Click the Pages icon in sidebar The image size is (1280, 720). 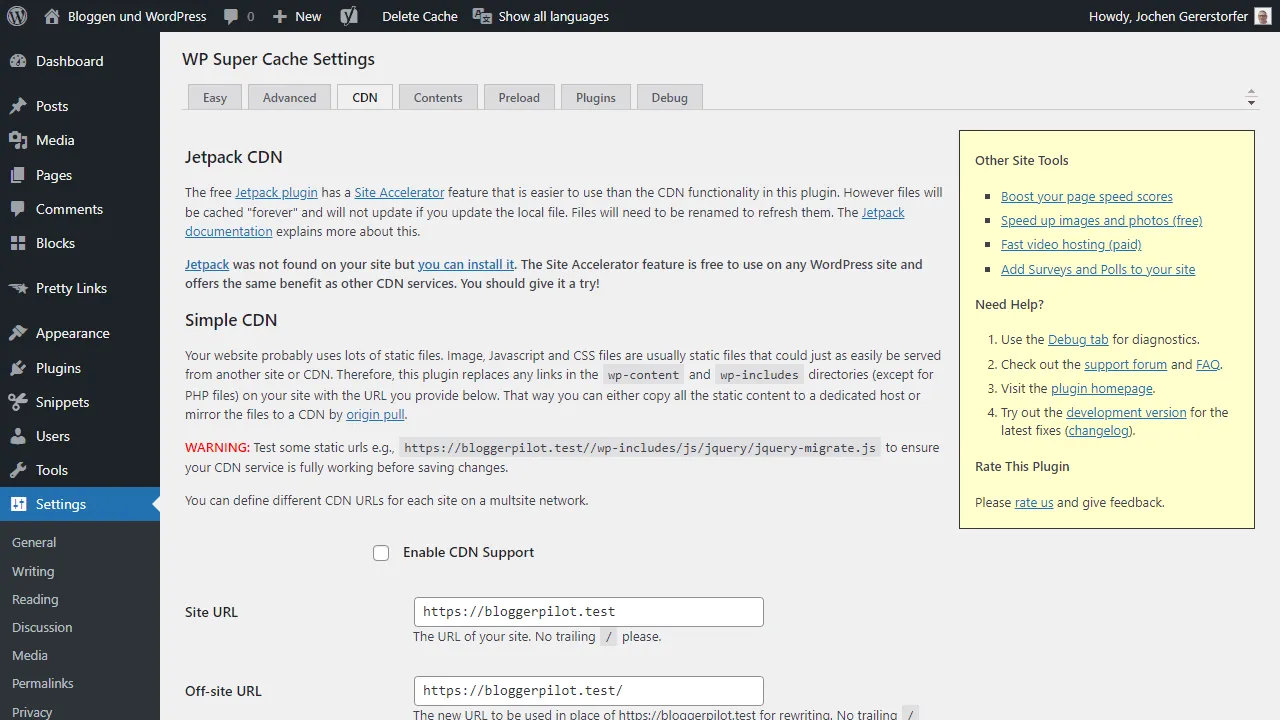18,175
